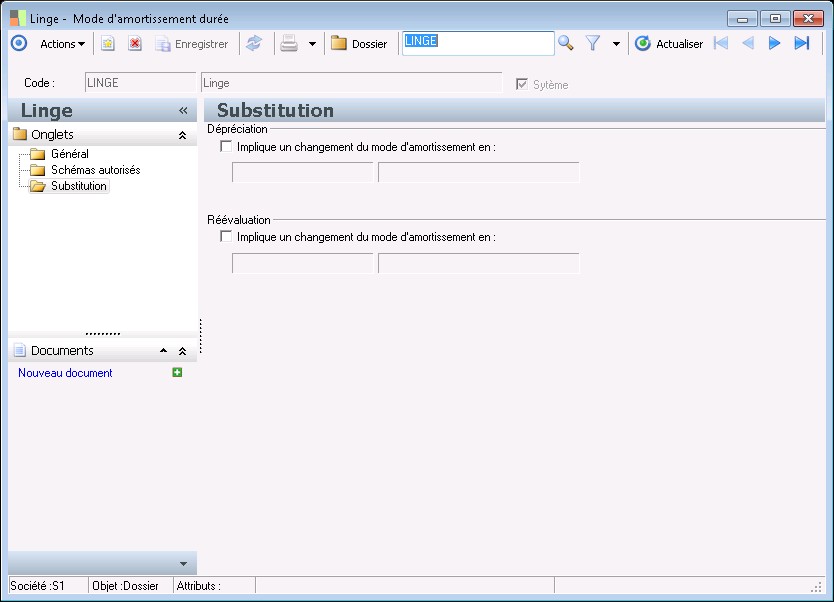Click the grey refresh arrows icon
This screenshot has width=834, height=602.
[x=254, y=44]
